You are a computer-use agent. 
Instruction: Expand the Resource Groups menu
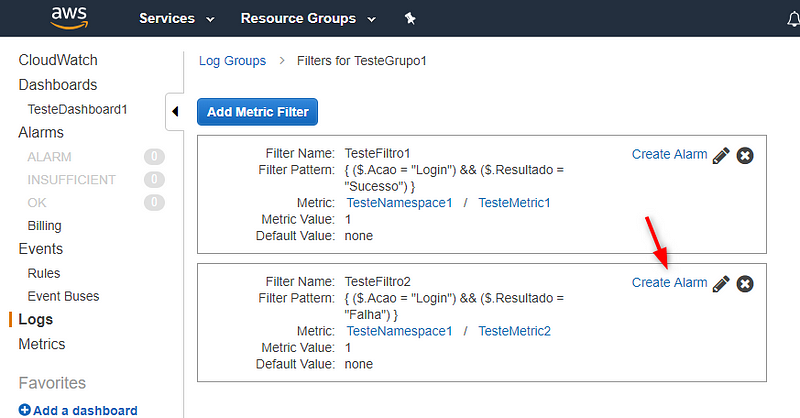[x=308, y=18]
